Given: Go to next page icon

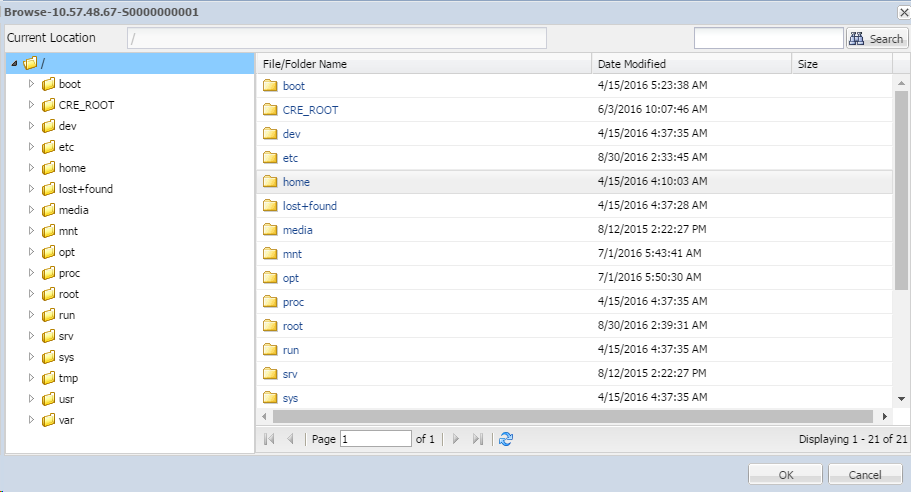Looking at the screenshot, I should pyautogui.click(x=456, y=439).
